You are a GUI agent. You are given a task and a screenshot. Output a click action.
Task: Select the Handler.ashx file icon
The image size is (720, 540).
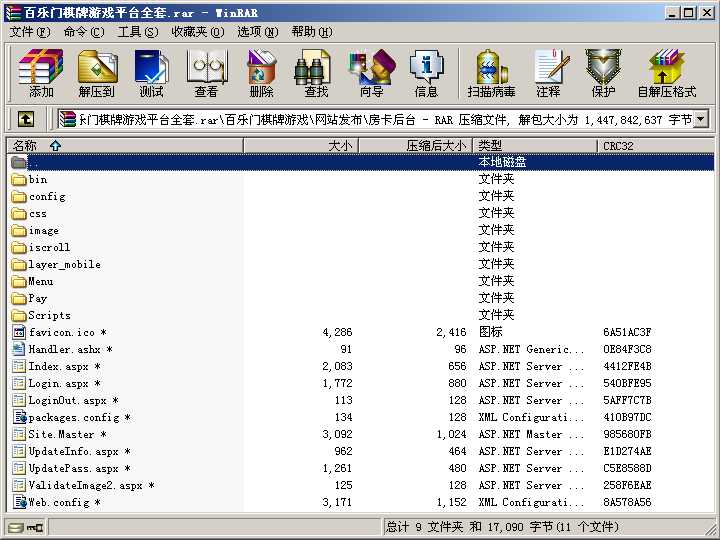(x=19, y=349)
